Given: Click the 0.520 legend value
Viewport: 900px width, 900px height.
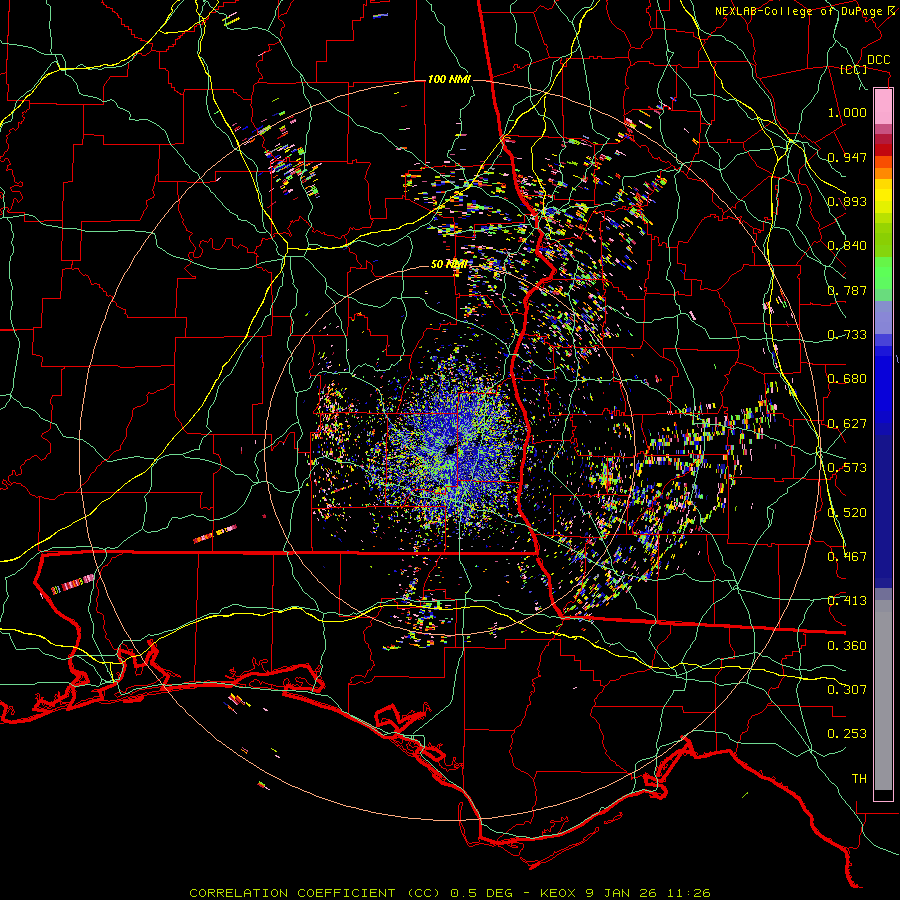Looking at the screenshot, I should point(847,513).
